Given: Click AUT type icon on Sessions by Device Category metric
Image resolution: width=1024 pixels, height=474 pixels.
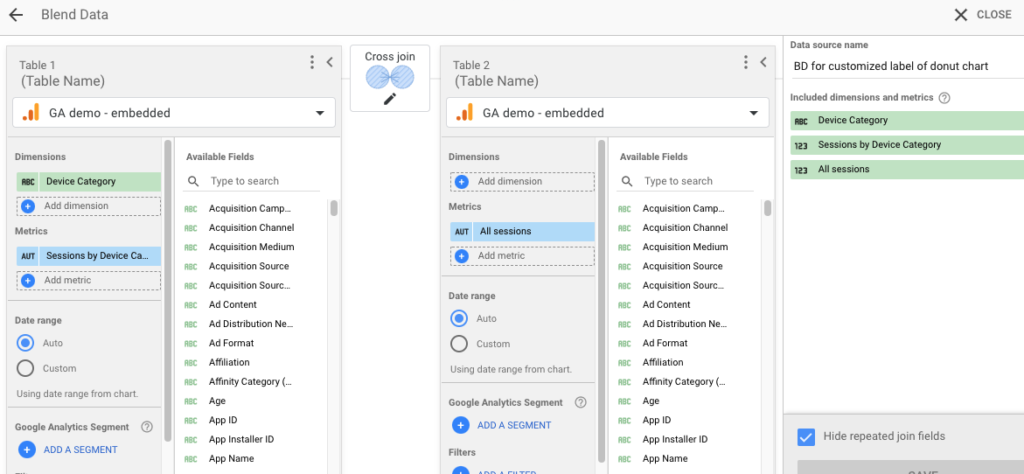Looking at the screenshot, I should click(27, 257).
